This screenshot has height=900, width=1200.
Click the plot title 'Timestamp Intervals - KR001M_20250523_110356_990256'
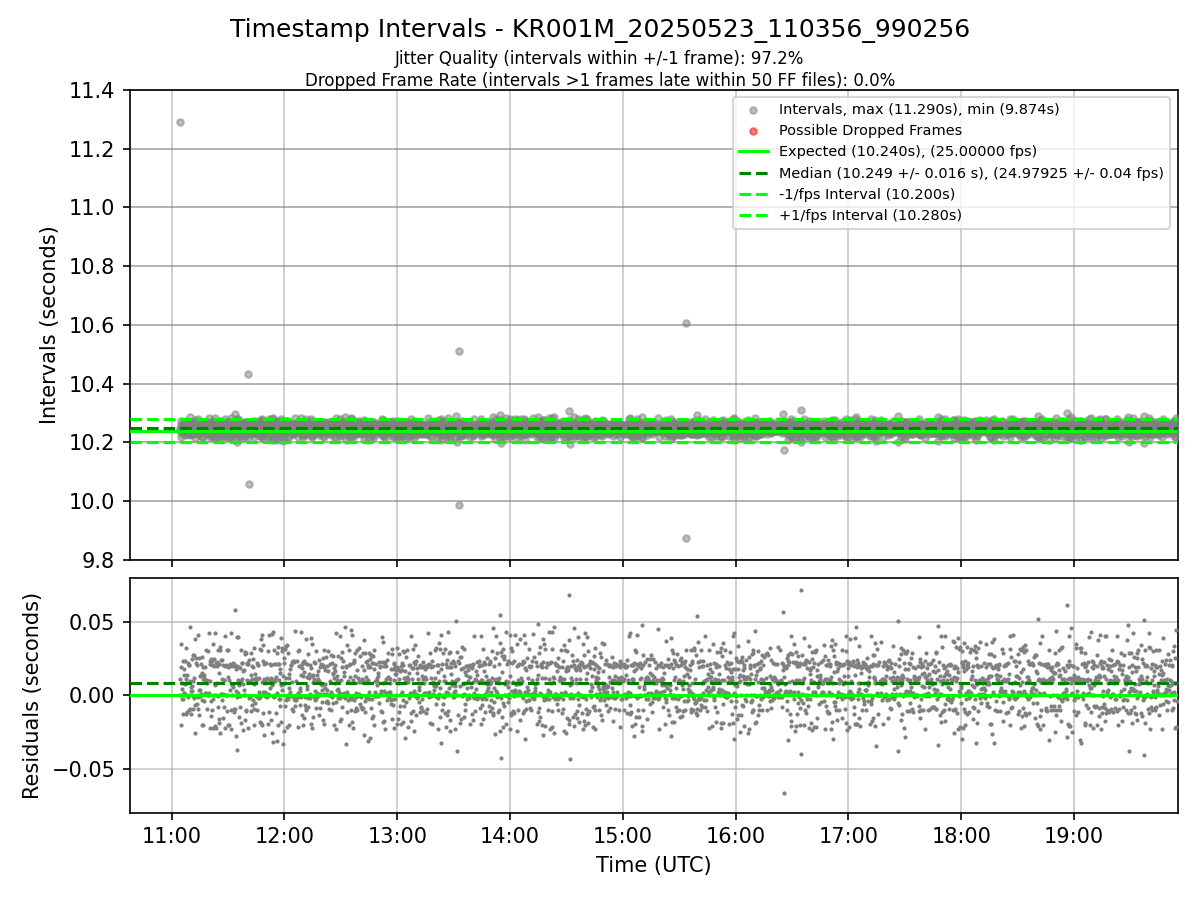coord(600,29)
